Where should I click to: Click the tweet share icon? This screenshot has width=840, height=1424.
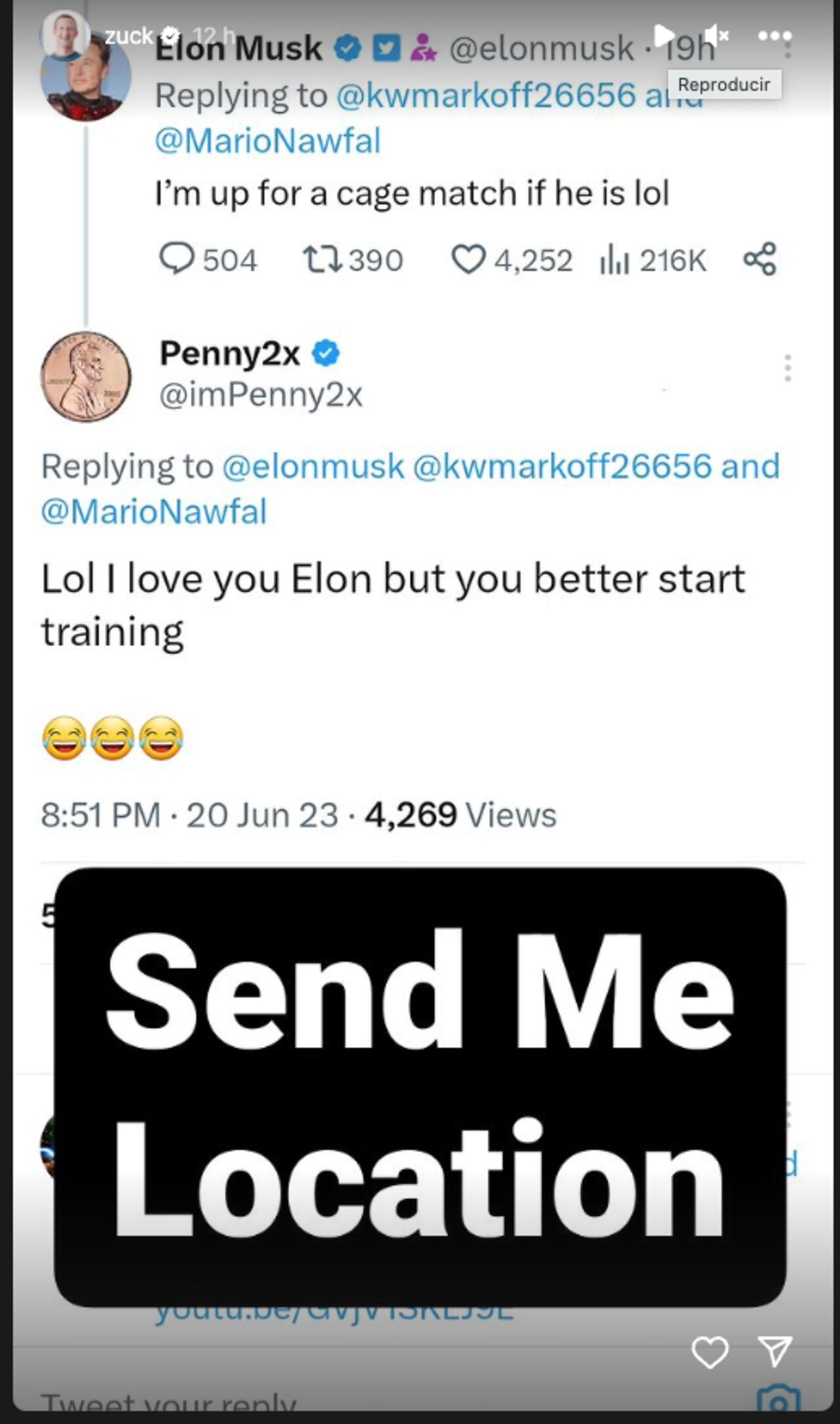point(760,259)
